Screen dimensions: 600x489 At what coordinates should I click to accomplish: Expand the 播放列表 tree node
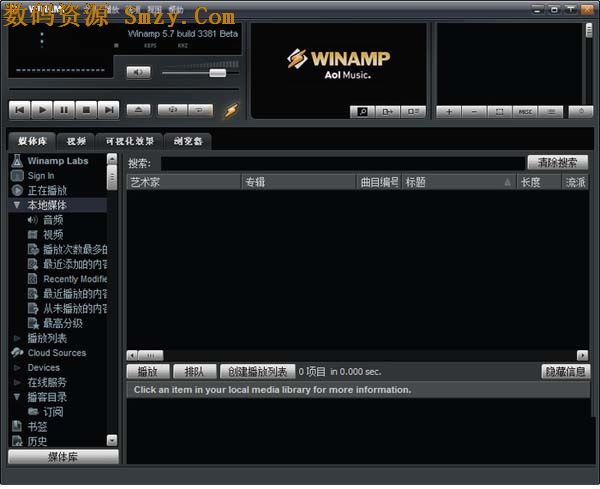[x=17, y=338]
